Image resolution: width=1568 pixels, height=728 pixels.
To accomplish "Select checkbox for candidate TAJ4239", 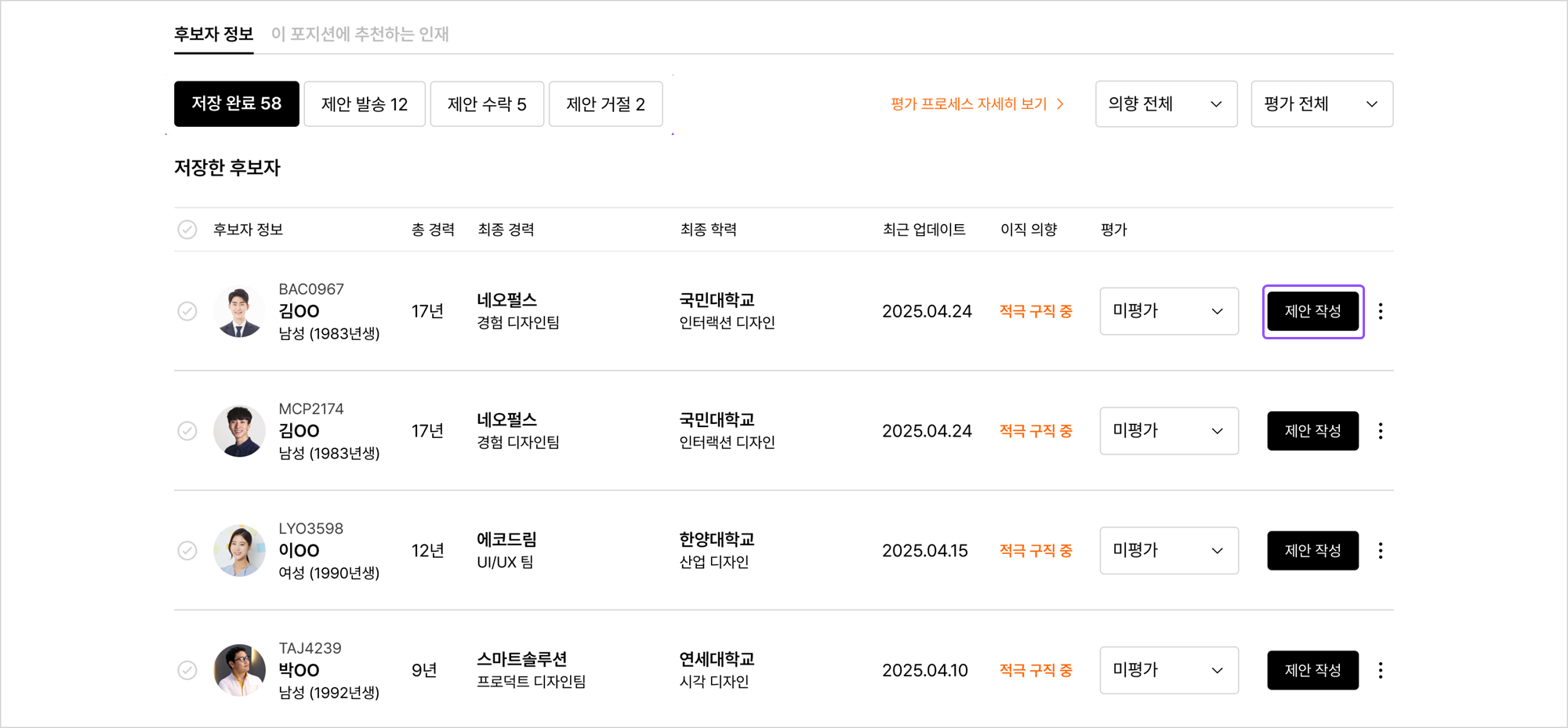I will click(187, 670).
